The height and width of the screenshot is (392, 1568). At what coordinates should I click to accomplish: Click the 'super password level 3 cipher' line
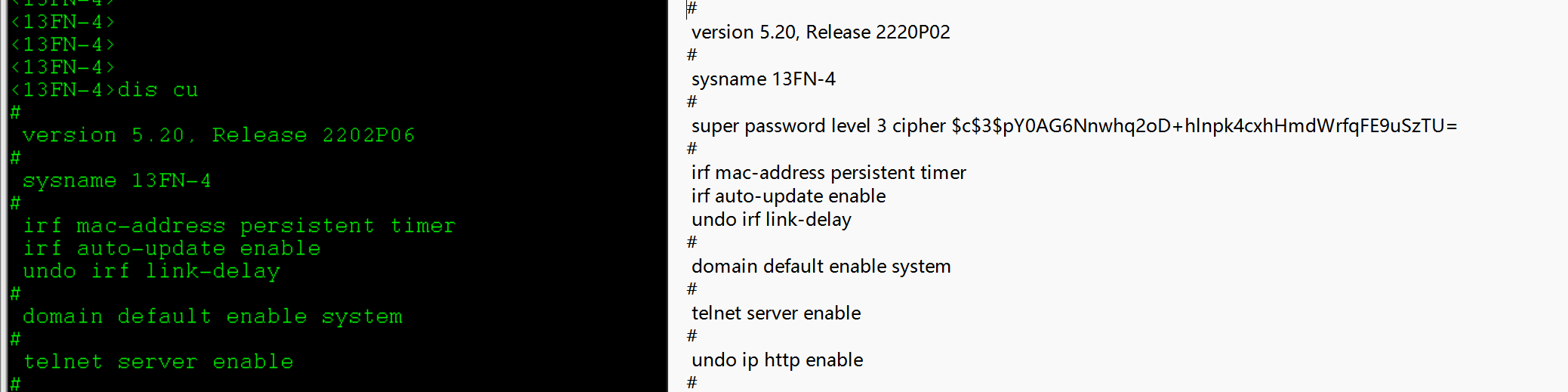819,126
